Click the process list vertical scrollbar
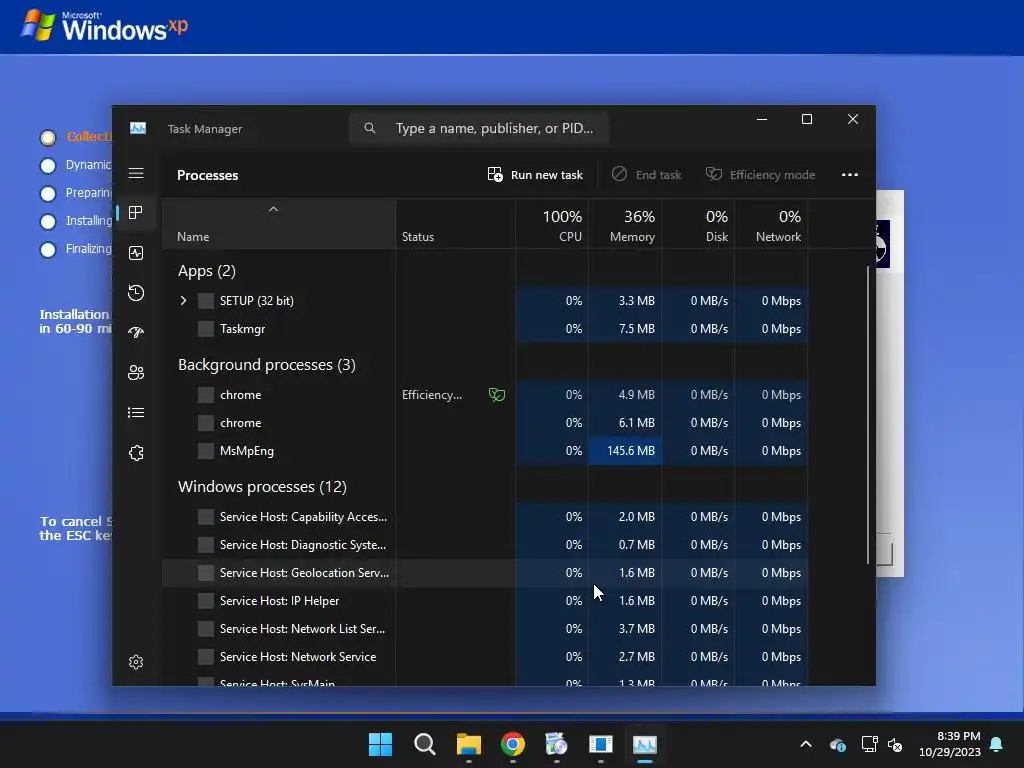1024x768 pixels. (868, 414)
